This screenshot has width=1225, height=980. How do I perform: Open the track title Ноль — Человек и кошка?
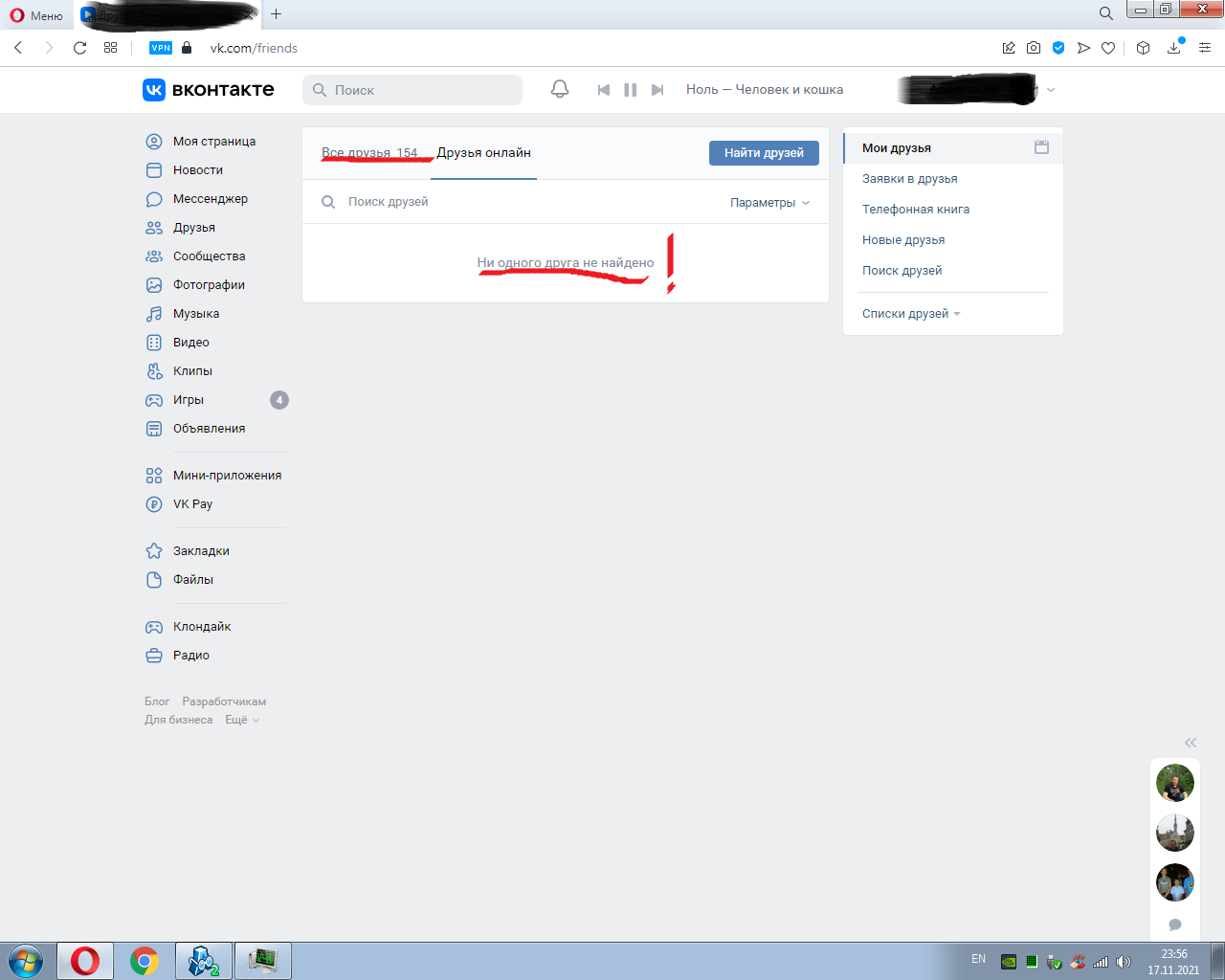coord(765,89)
